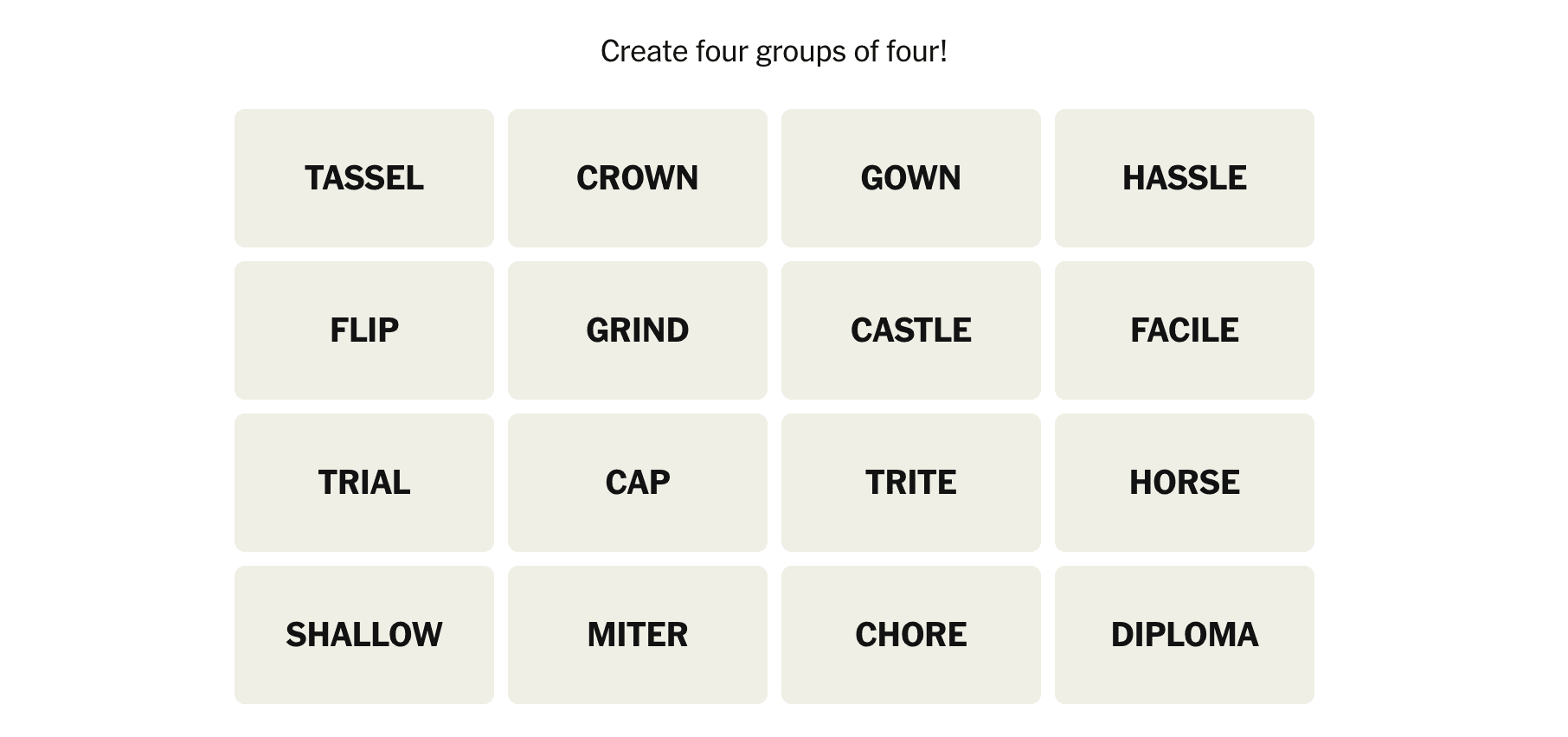This screenshot has width=1568, height=737.
Task: Select the CHORE word tile
Action: point(910,635)
